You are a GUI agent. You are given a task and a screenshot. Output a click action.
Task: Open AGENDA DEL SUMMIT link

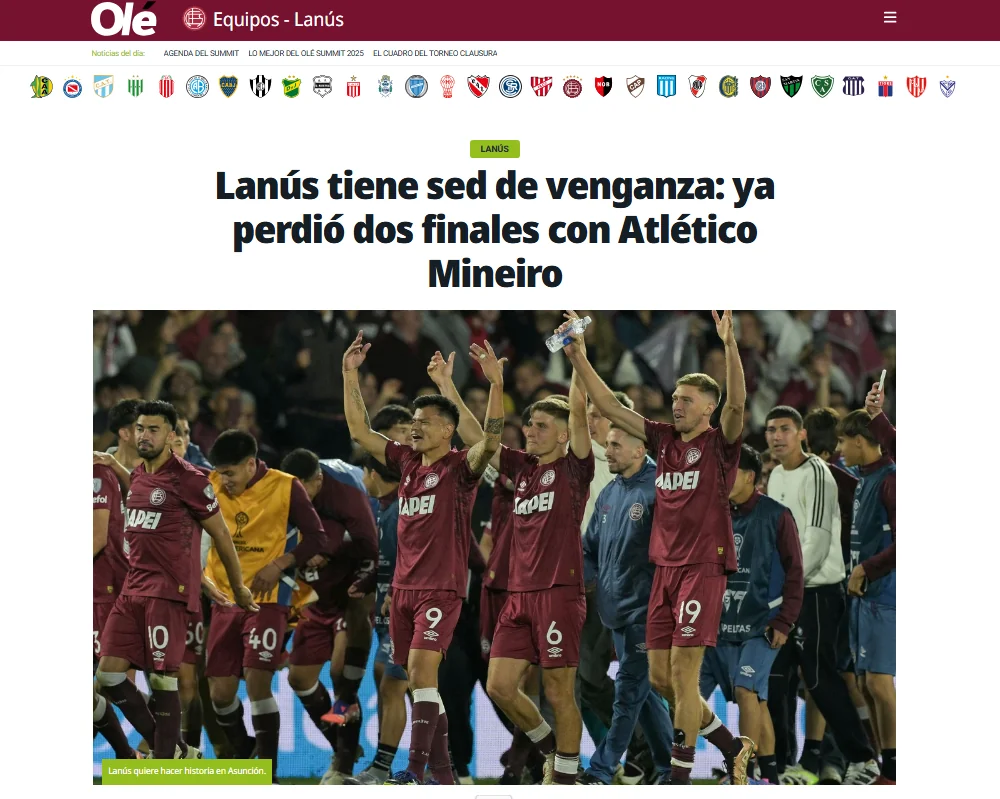pyautogui.click(x=201, y=53)
